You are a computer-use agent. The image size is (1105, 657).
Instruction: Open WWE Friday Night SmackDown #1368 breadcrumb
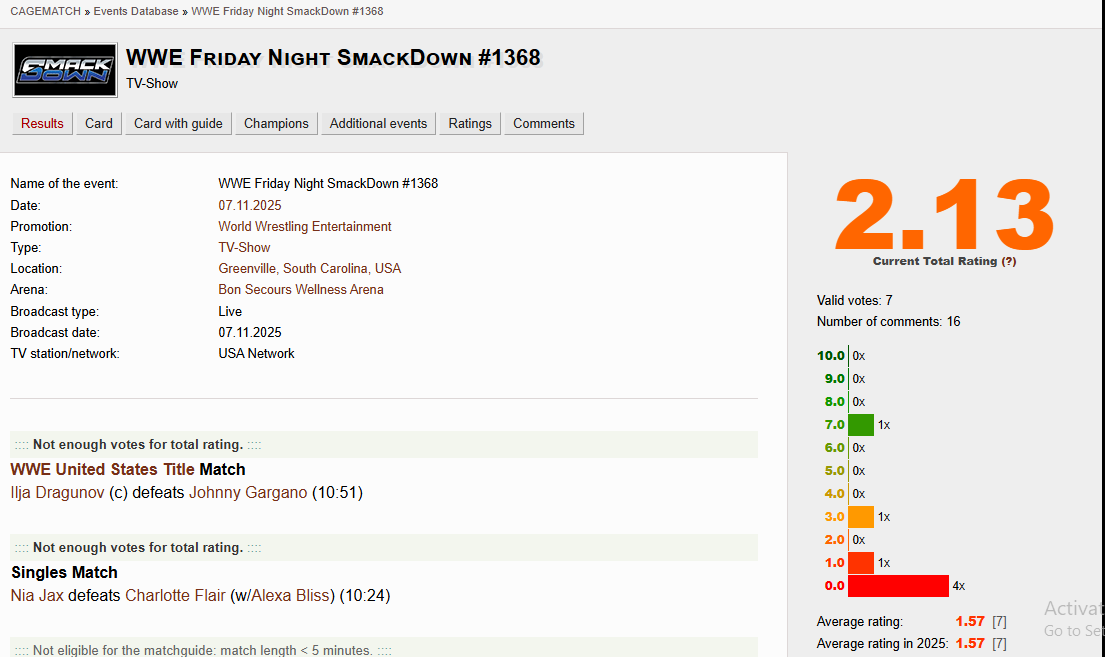[x=288, y=11]
